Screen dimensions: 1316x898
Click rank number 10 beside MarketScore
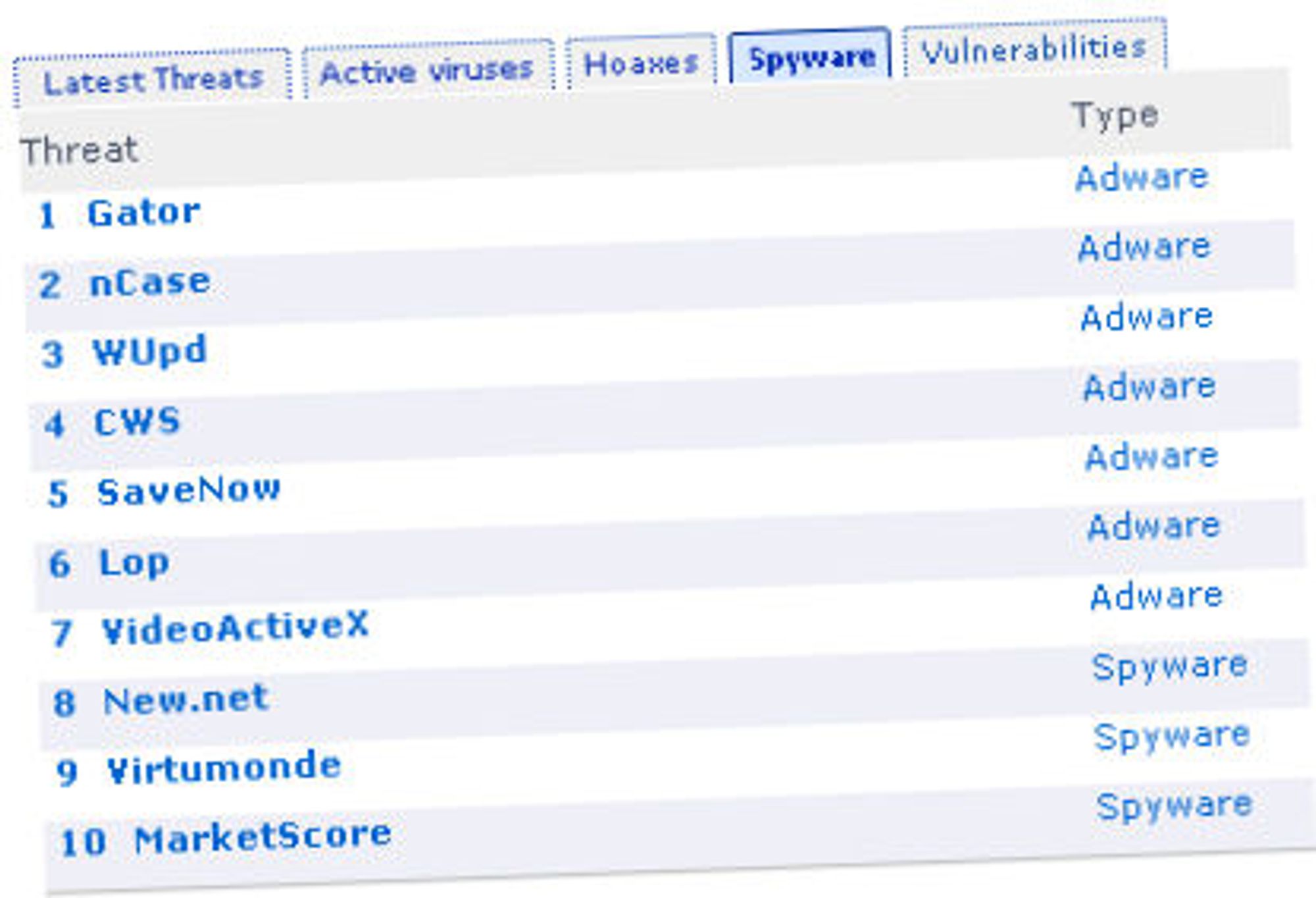click(83, 843)
